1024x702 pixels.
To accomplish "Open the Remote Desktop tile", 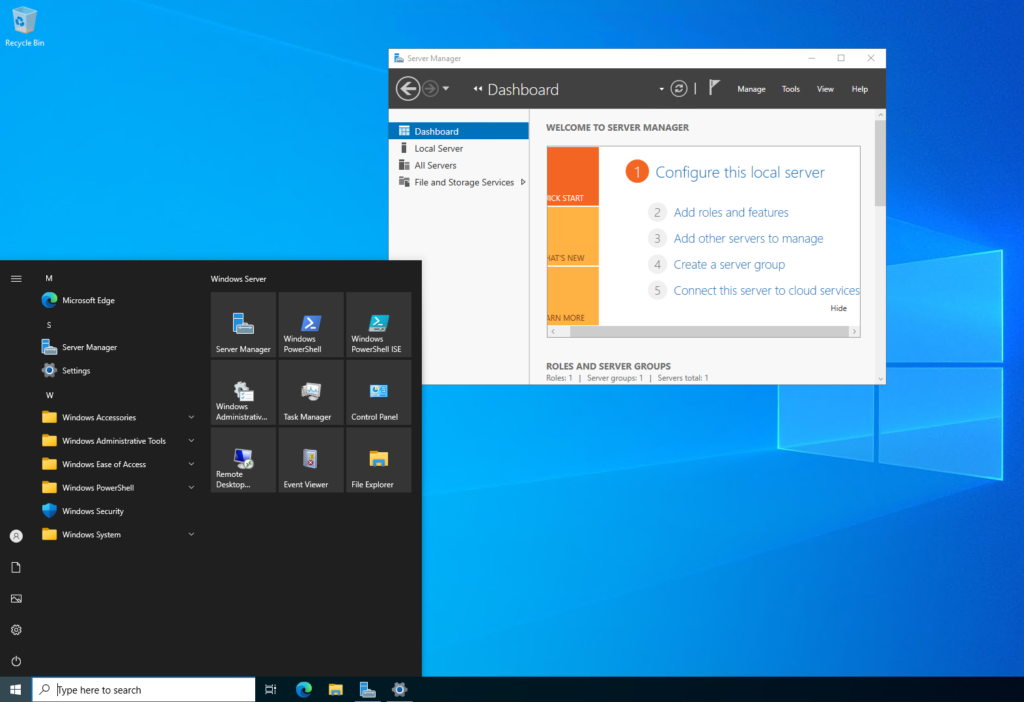I will click(243, 460).
